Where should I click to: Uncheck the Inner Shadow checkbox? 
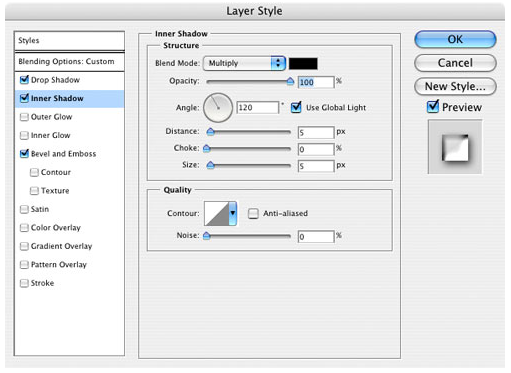(24, 98)
